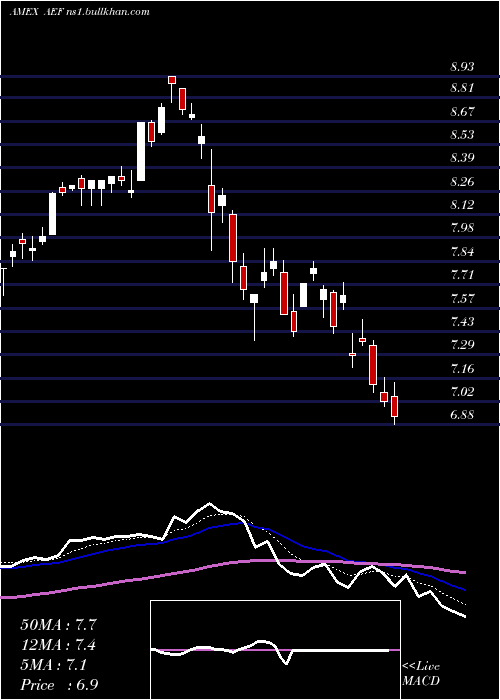
Task: Select the 7.16 price axis label
Action: click(462, 369)
